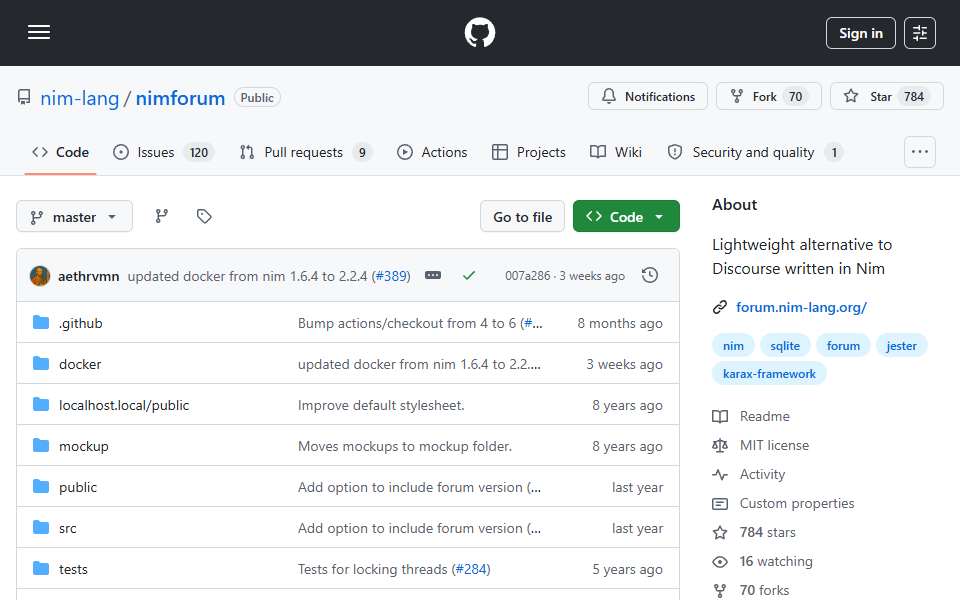Open the #389 pull request link
The width and height of the screenshot is (960, 600).
pyautogui.click(x=392, y=276)
